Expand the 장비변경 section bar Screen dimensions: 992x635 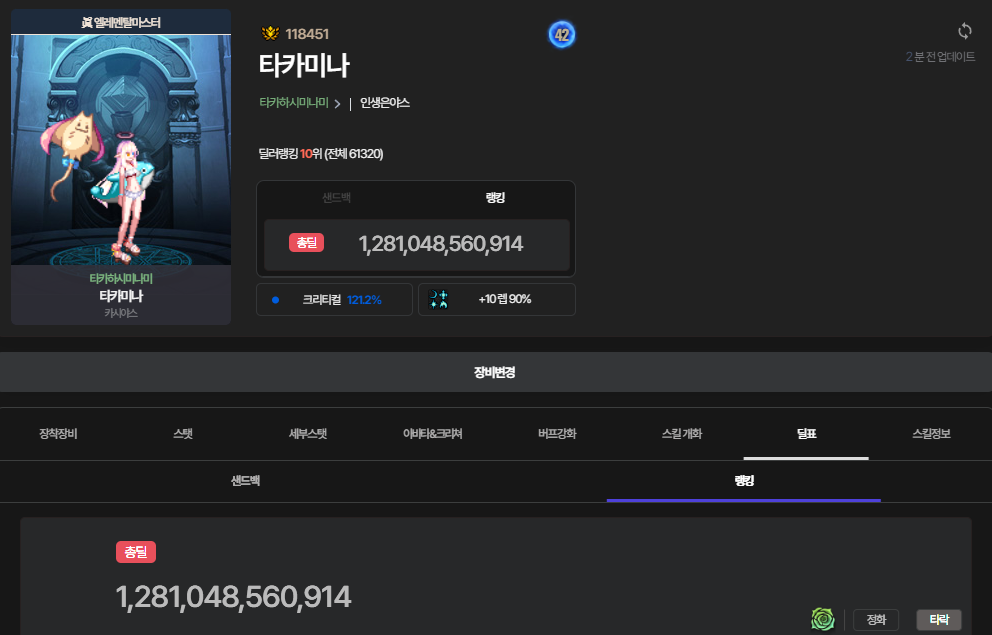point(495,372)
